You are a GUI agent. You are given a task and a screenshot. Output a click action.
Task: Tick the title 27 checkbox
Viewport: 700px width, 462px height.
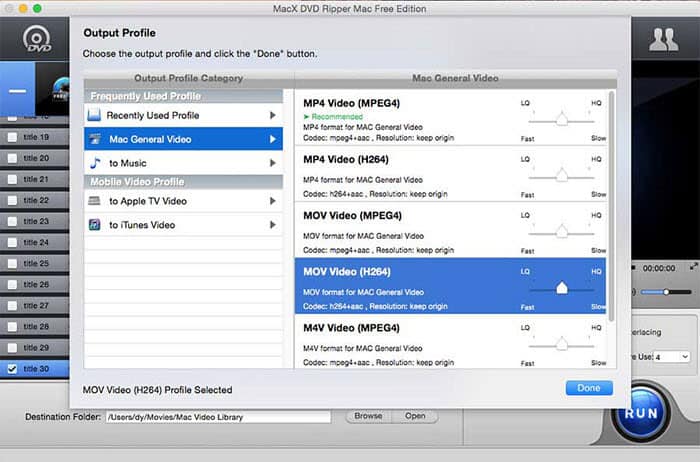click(12, 305)
